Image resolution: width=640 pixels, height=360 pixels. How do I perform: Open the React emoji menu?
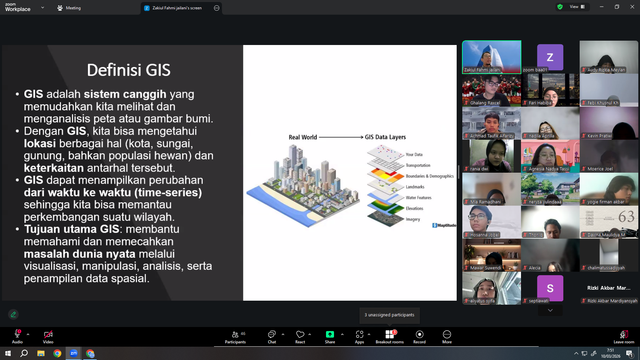click(300, 337)
